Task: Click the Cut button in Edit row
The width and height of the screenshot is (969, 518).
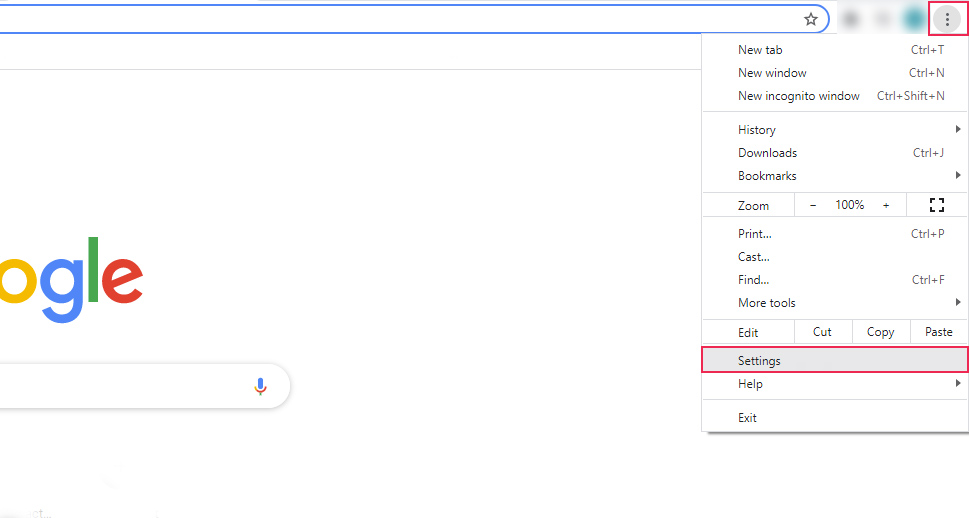Action: pos(822,332)
